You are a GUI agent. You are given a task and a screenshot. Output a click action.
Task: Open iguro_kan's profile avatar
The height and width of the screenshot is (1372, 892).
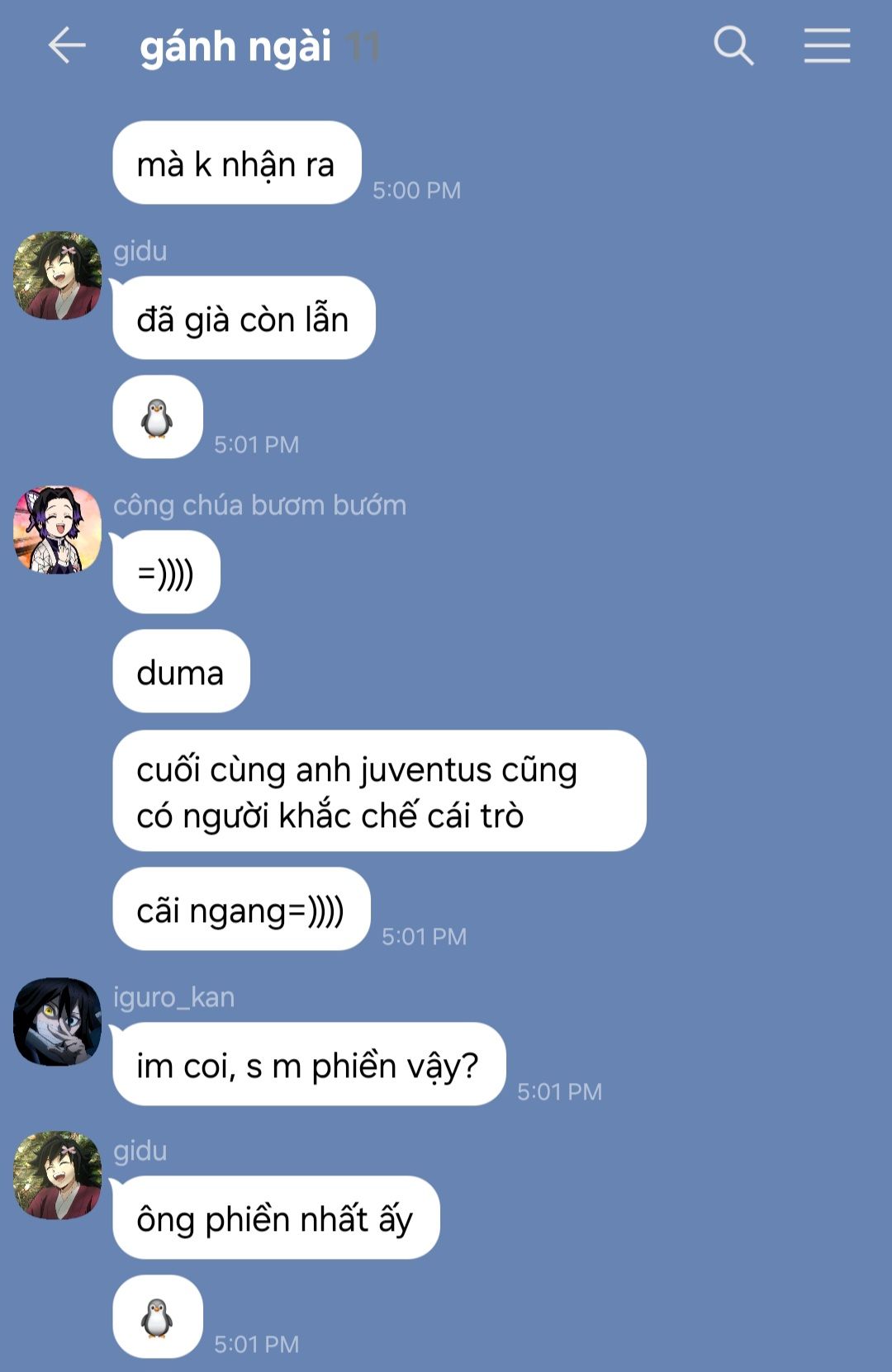[57, 1022]
